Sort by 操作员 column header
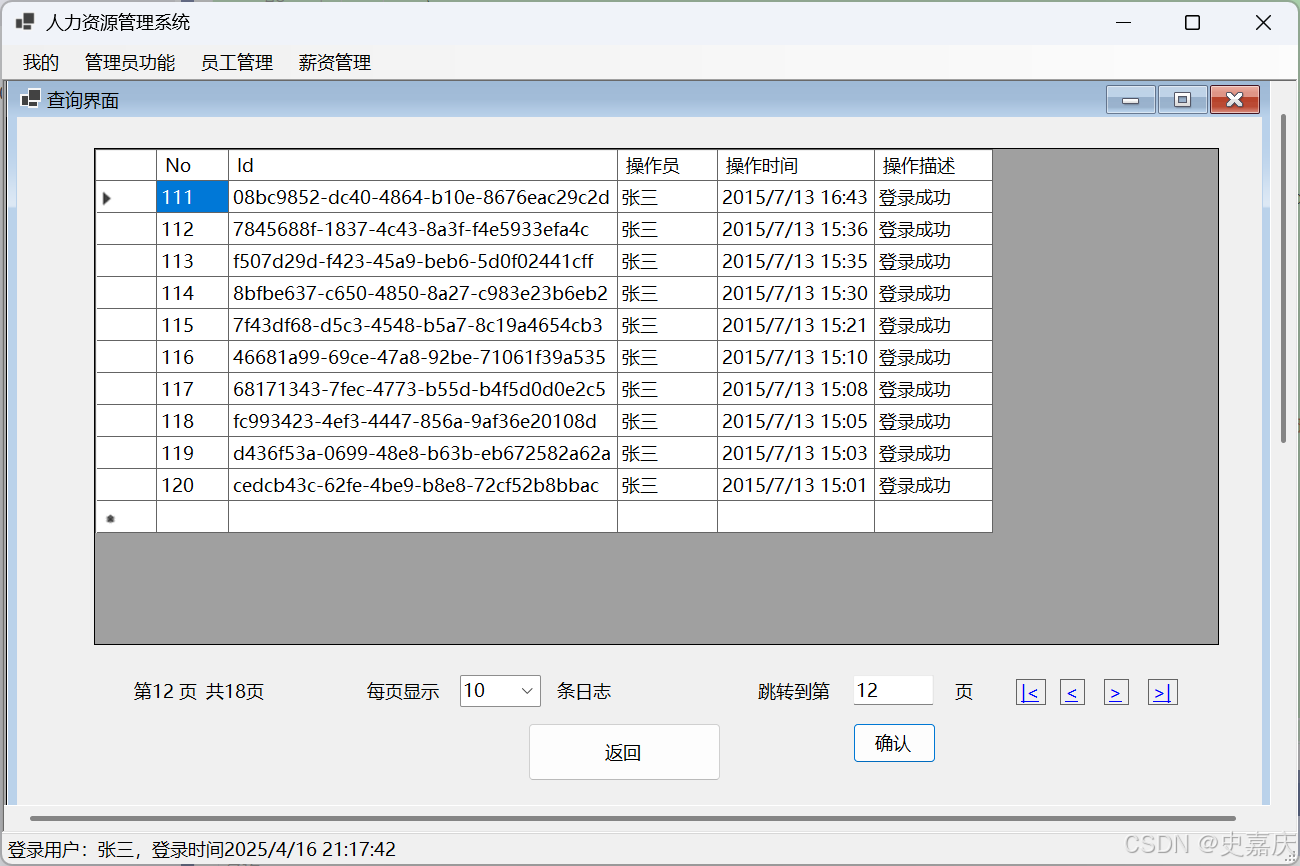1300x866 pixels. coord(667,165)
